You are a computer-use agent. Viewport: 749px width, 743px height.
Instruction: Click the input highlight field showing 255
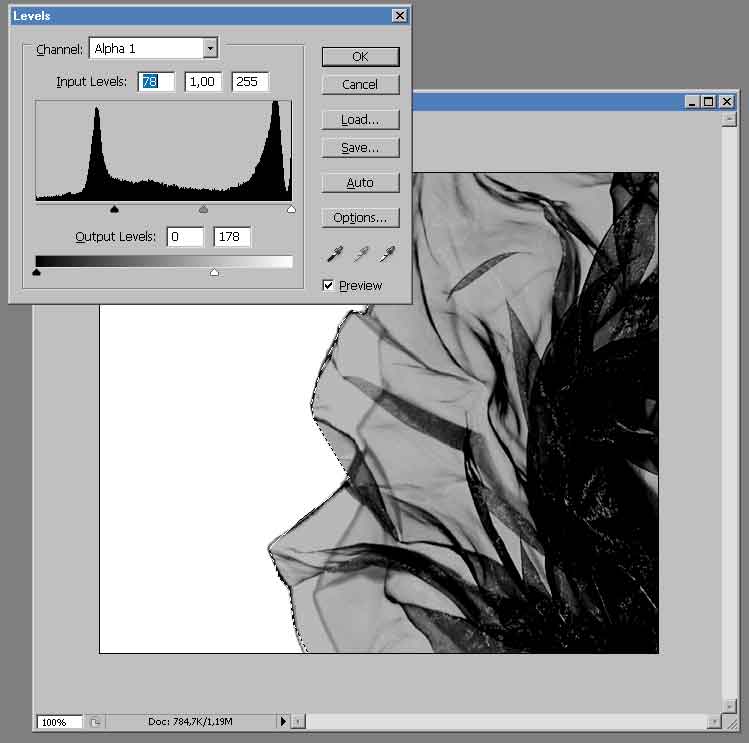[250, 82]
